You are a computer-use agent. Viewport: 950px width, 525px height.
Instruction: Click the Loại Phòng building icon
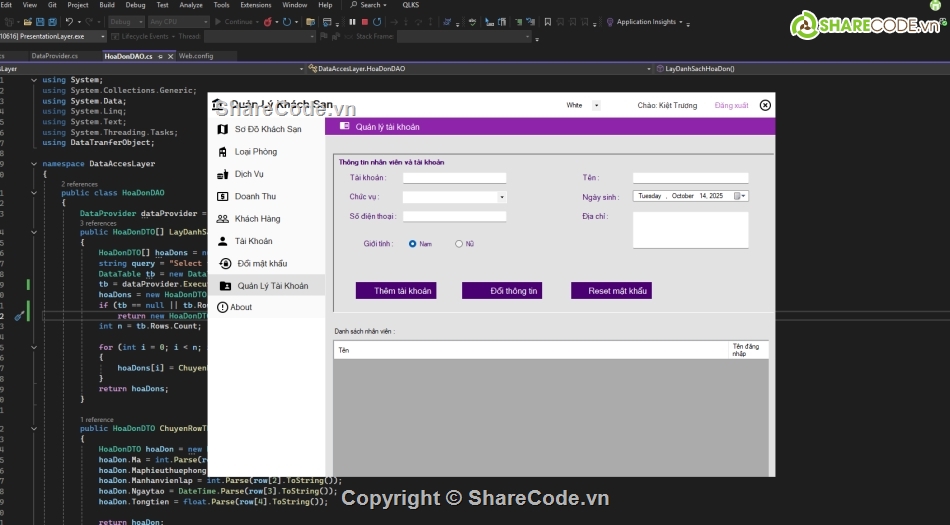[x=222, y=152]
